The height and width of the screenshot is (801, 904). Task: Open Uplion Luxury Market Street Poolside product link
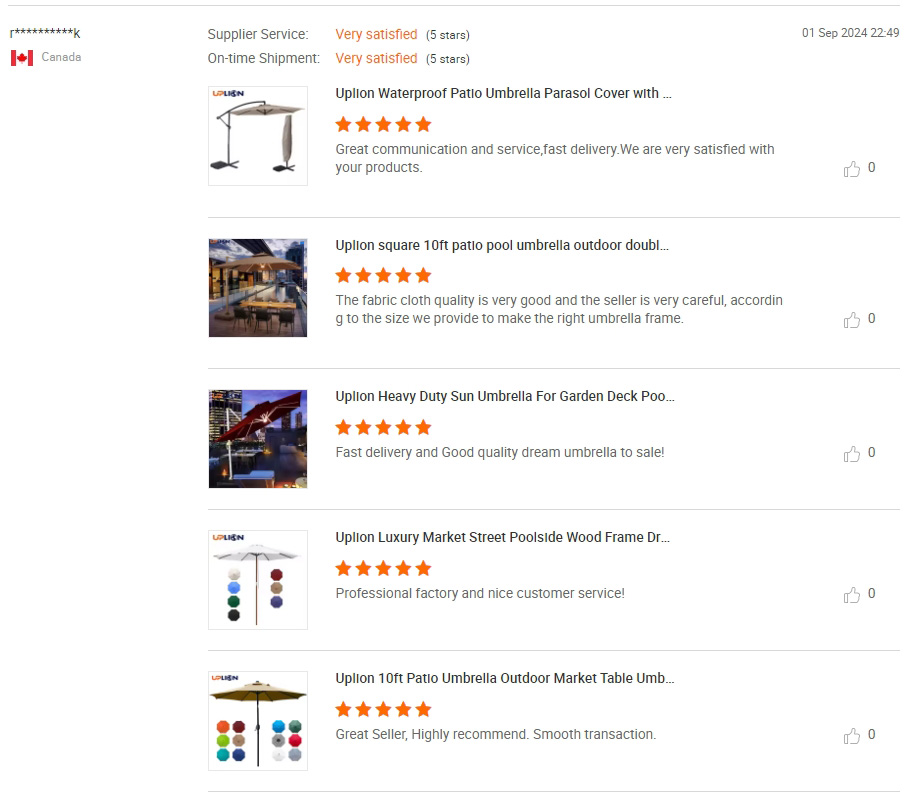pyautogui.click(x=502, y=537)
